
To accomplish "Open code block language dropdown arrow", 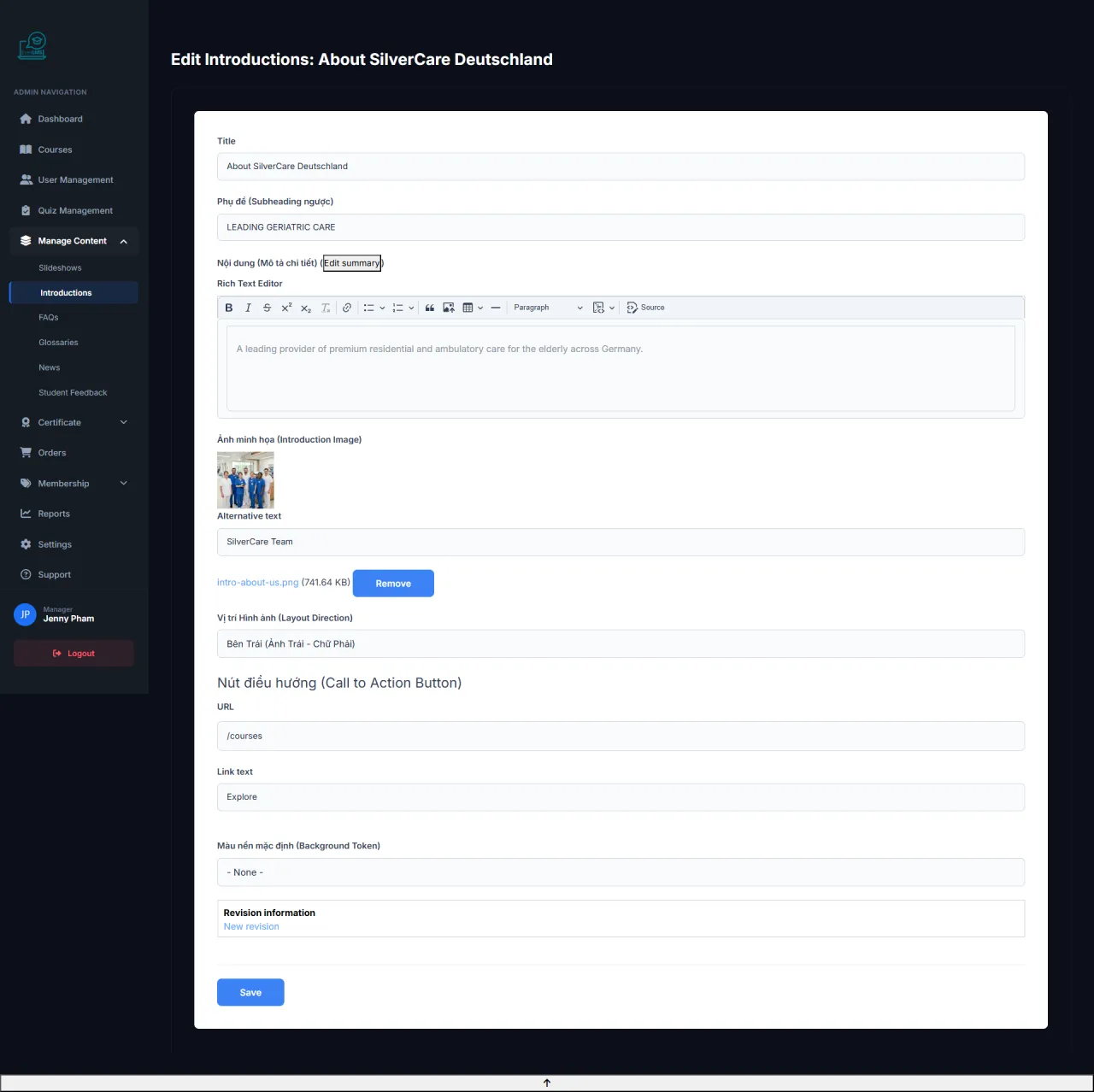I will point(612,308).
